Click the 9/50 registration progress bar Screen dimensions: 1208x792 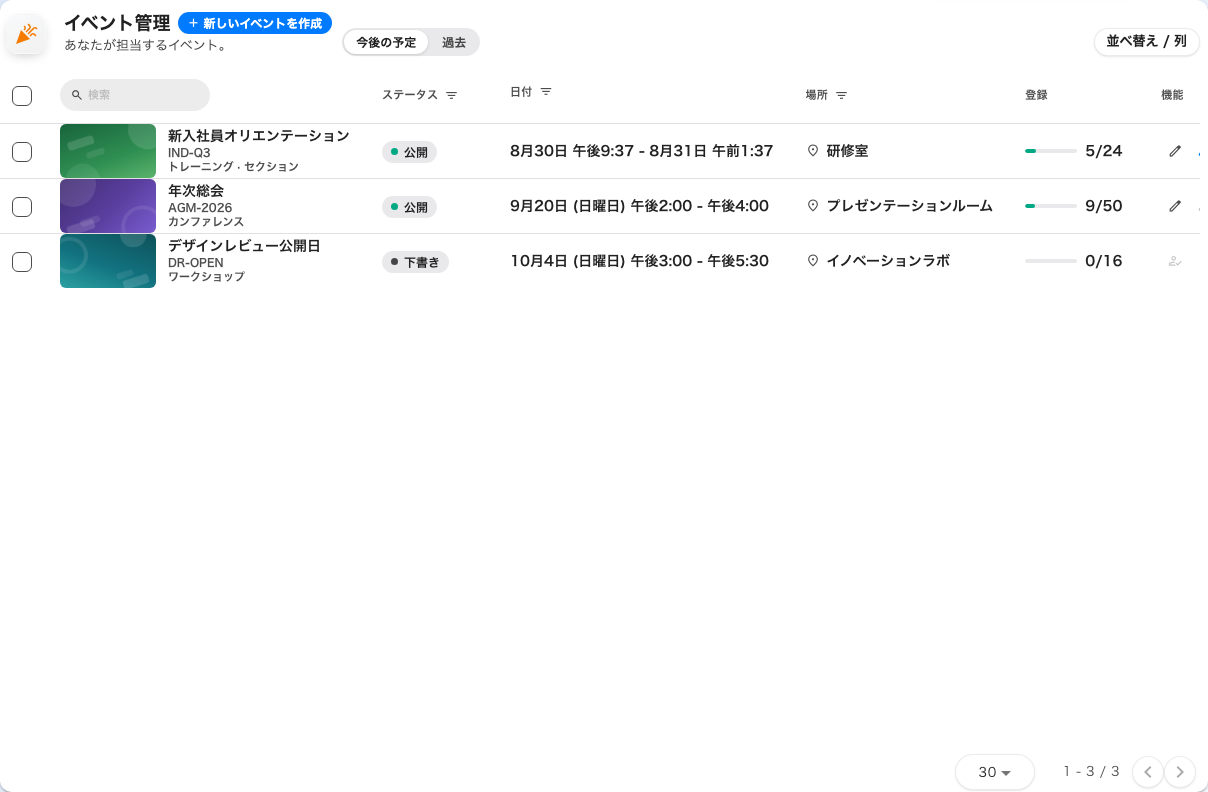(x=1050, y=206)
